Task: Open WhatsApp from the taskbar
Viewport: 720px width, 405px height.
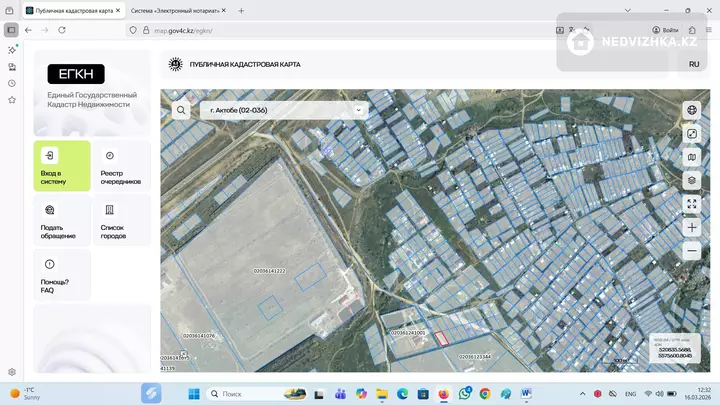Action: (464, 394)
